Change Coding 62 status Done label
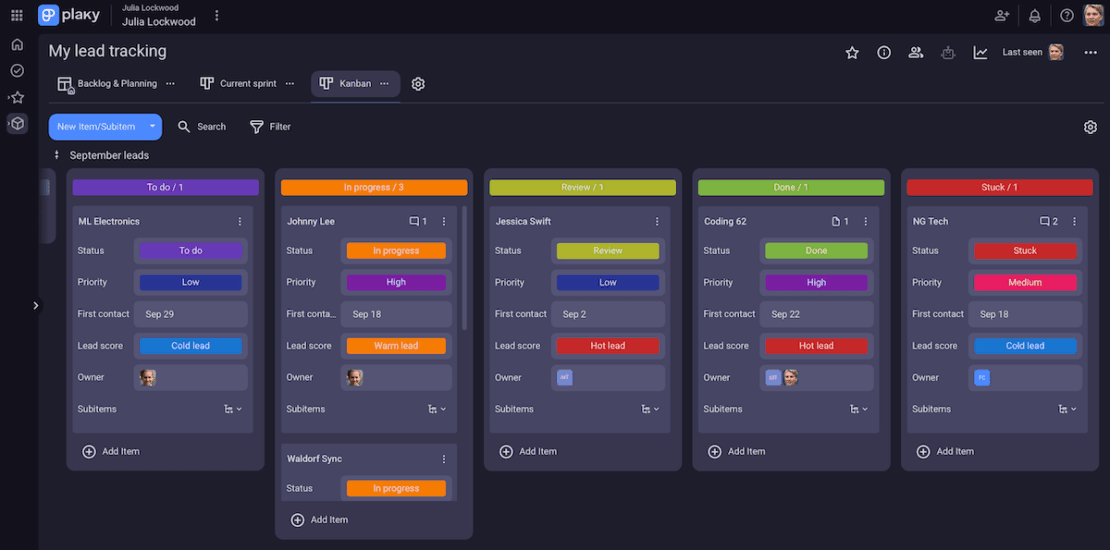The width and height of the screenshot is (1110, 550). [x=816, y=251]
